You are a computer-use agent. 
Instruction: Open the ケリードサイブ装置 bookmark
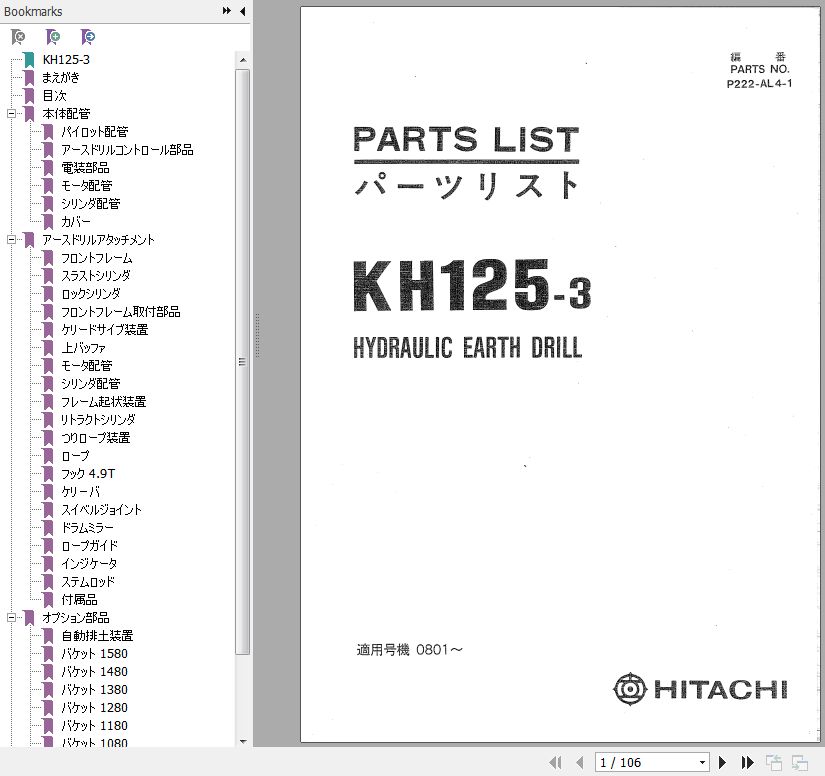pyautogui.click(x=105, y=329)
